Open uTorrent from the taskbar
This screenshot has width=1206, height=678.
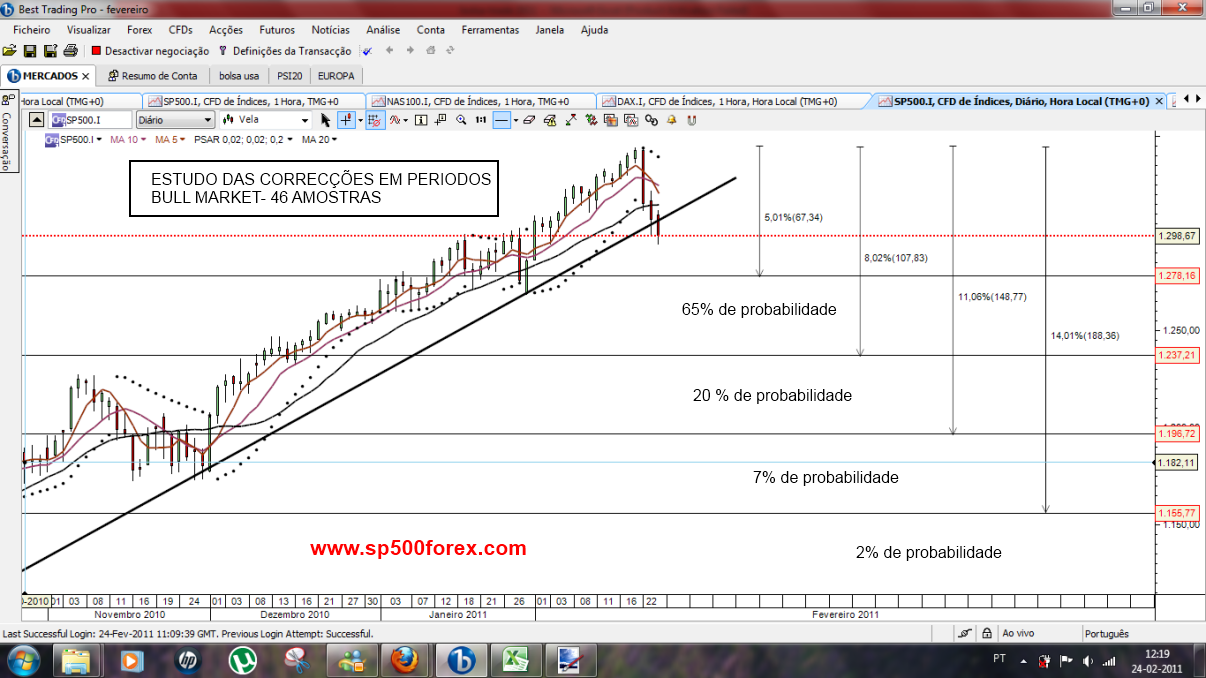tap(241, 660)
